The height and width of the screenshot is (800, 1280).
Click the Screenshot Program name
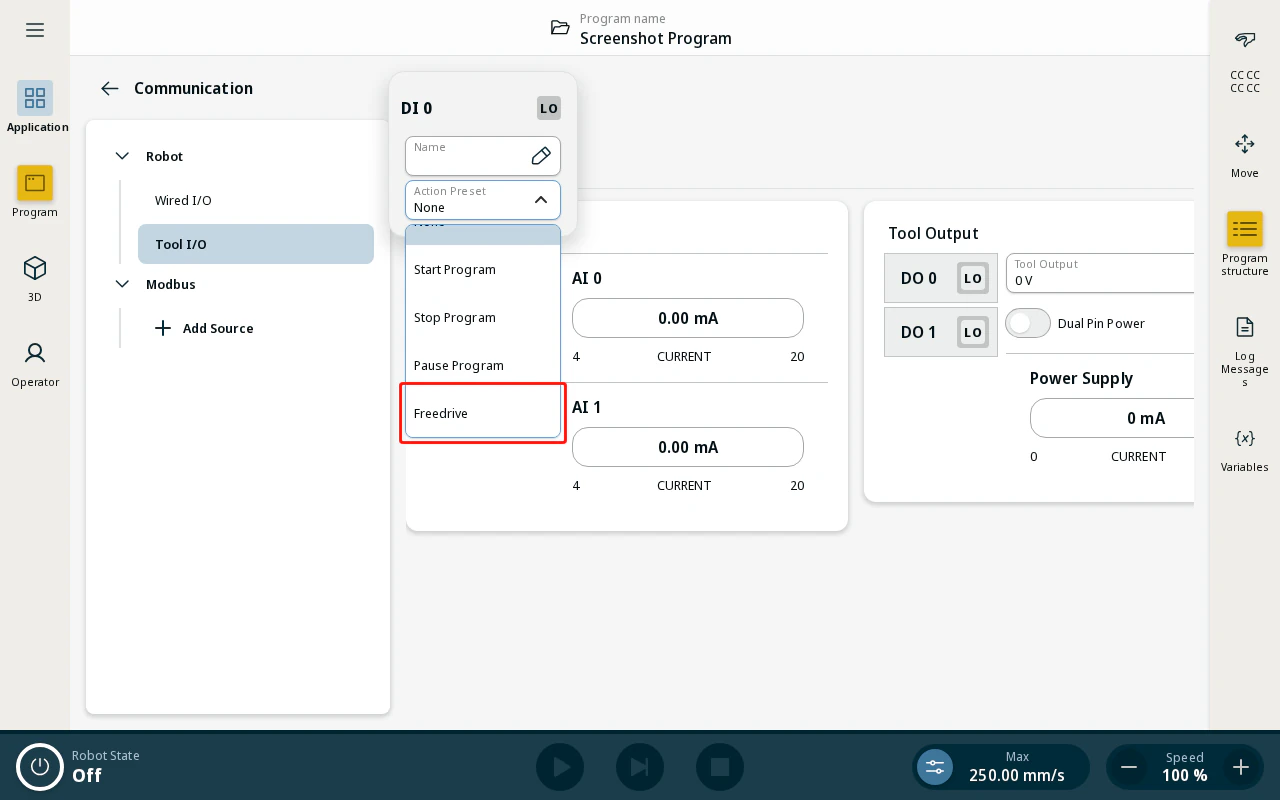(x=656, y=38)
